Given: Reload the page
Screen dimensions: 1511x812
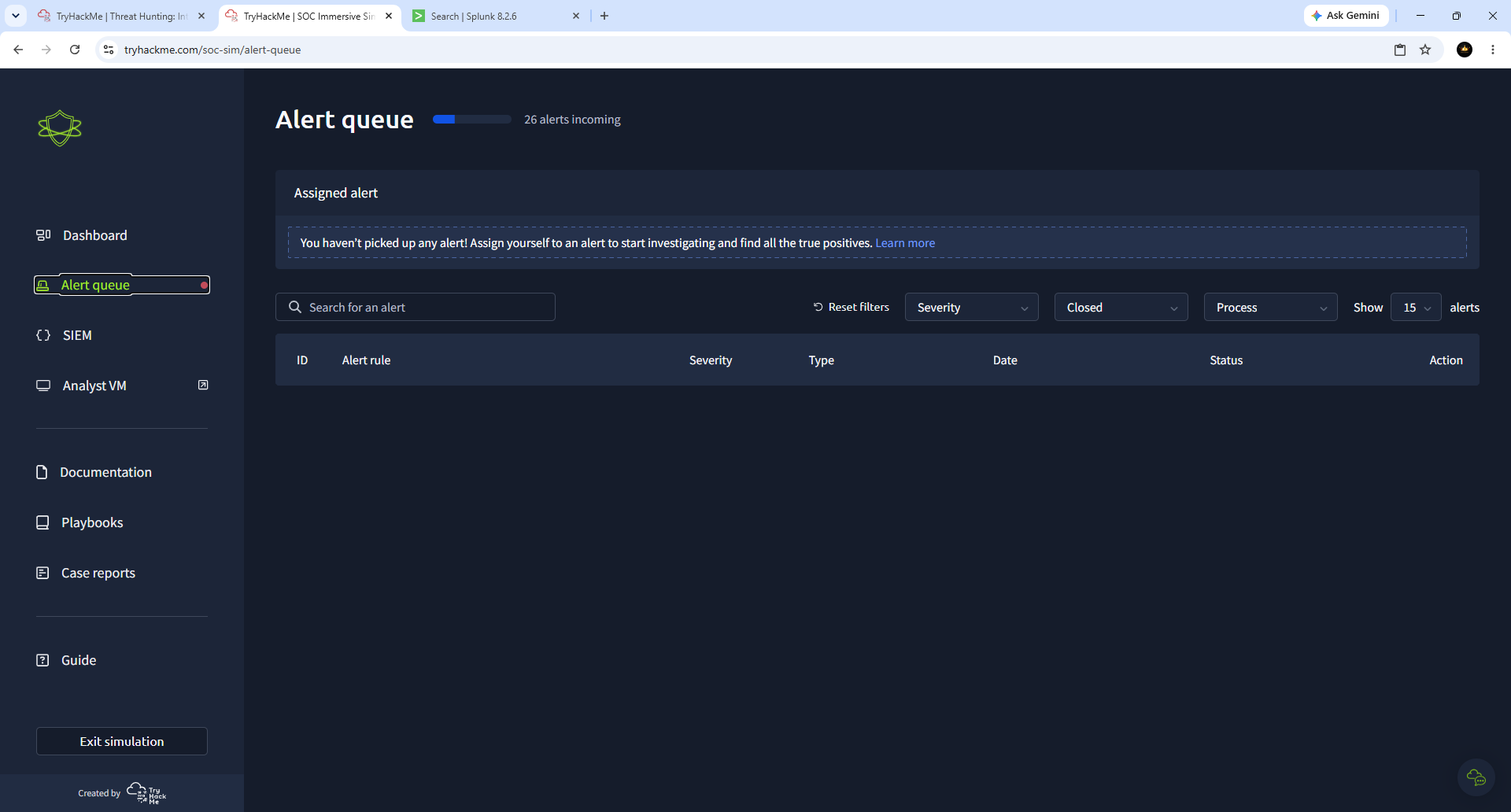Looking at the screenshot, I should (x=75, y=50).
